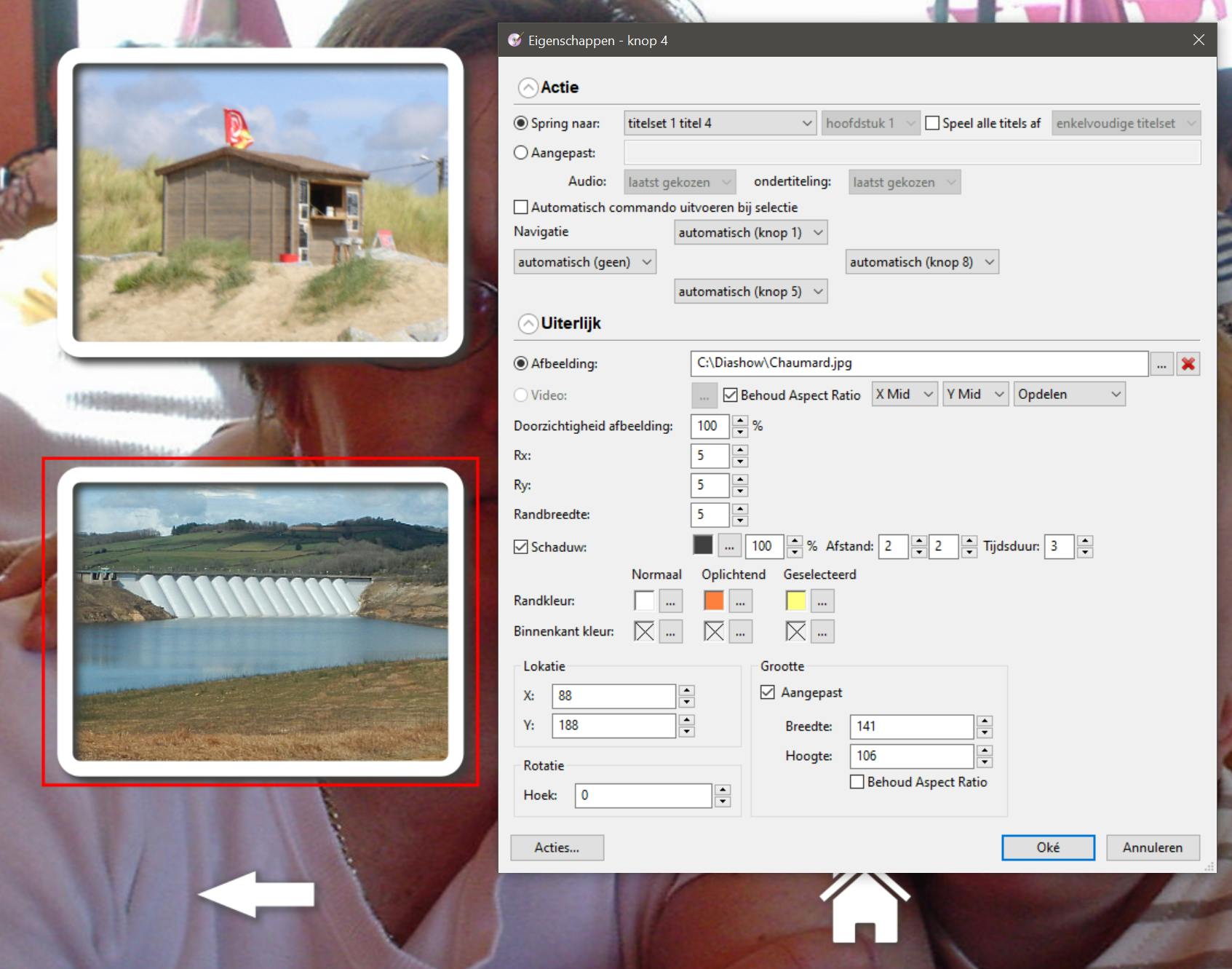Click the white left arrow menu button
1232x969 pixels.
(256, 894)
